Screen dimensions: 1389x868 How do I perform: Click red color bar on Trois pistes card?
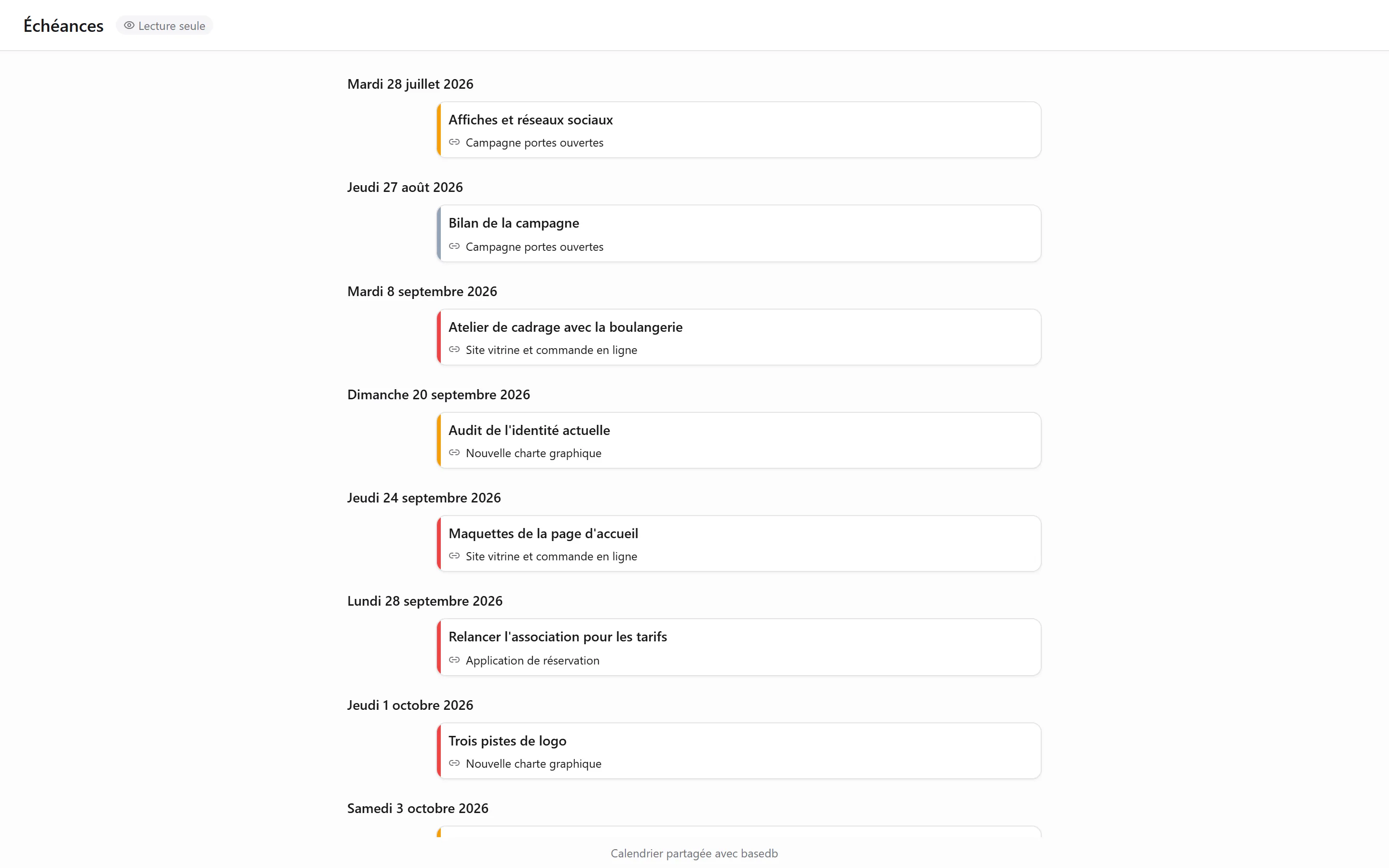[x=439, y=751]
